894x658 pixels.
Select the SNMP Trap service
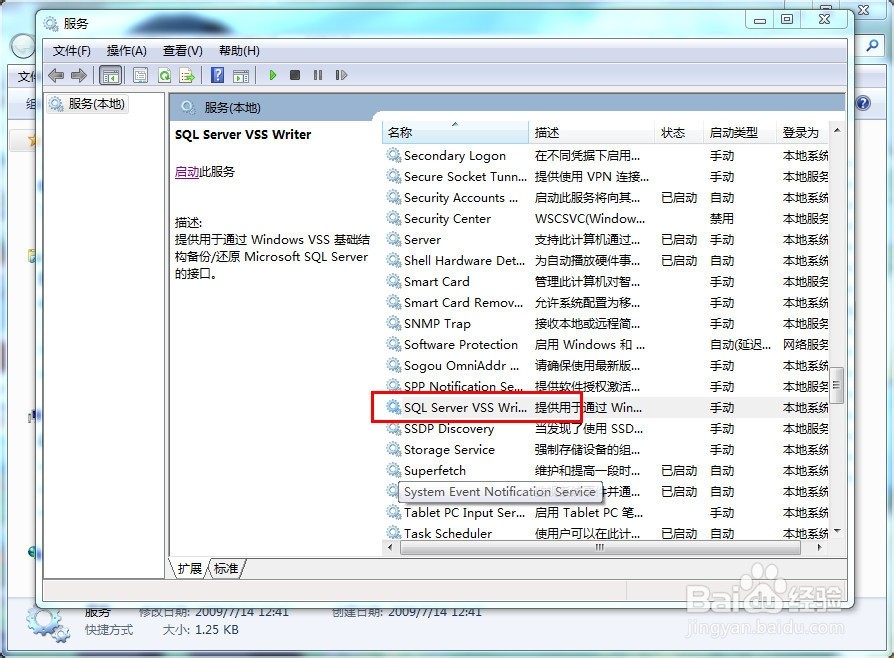pyautogui.click(x=606, y=324)
